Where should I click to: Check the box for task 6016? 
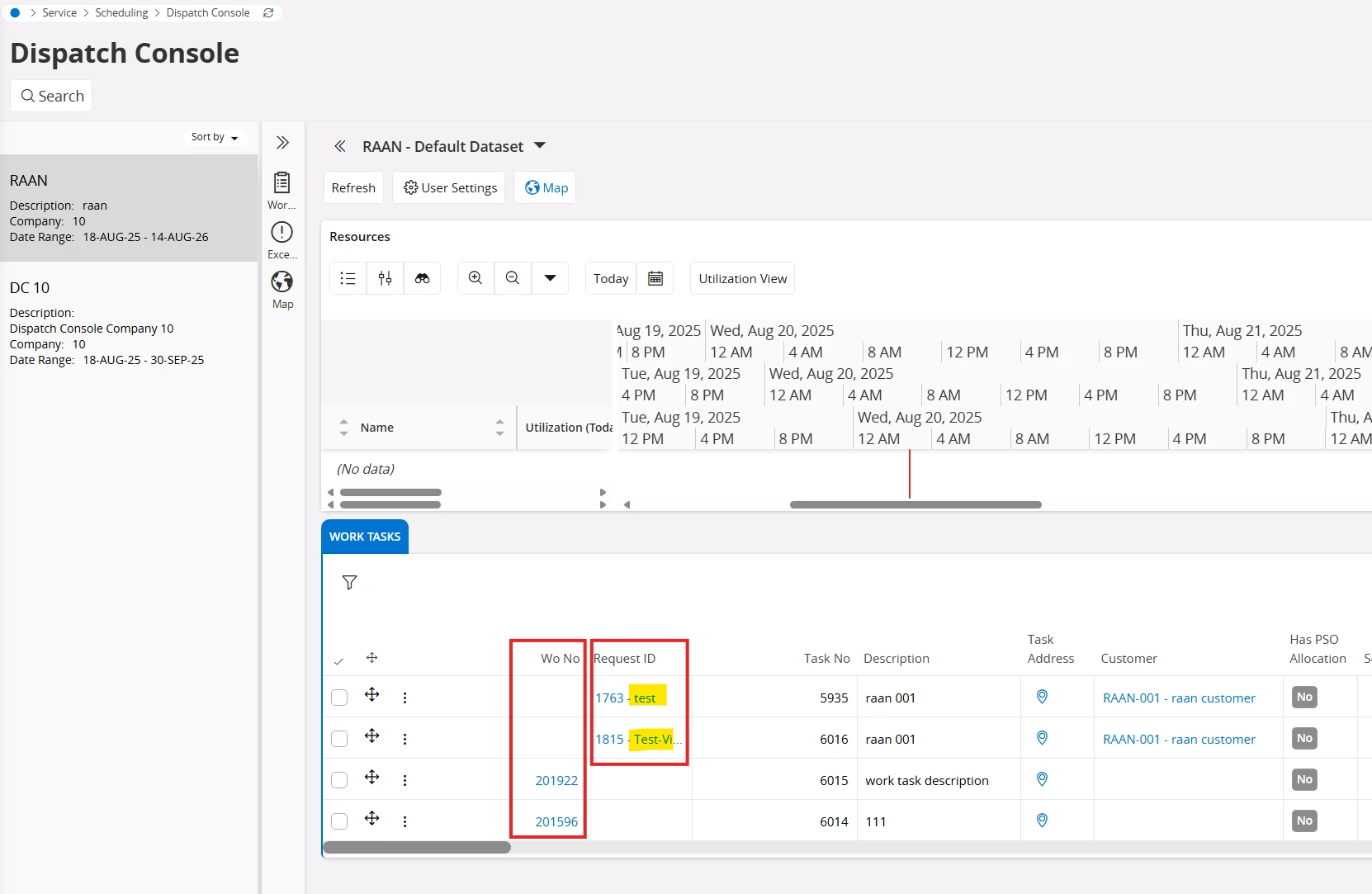339,739
